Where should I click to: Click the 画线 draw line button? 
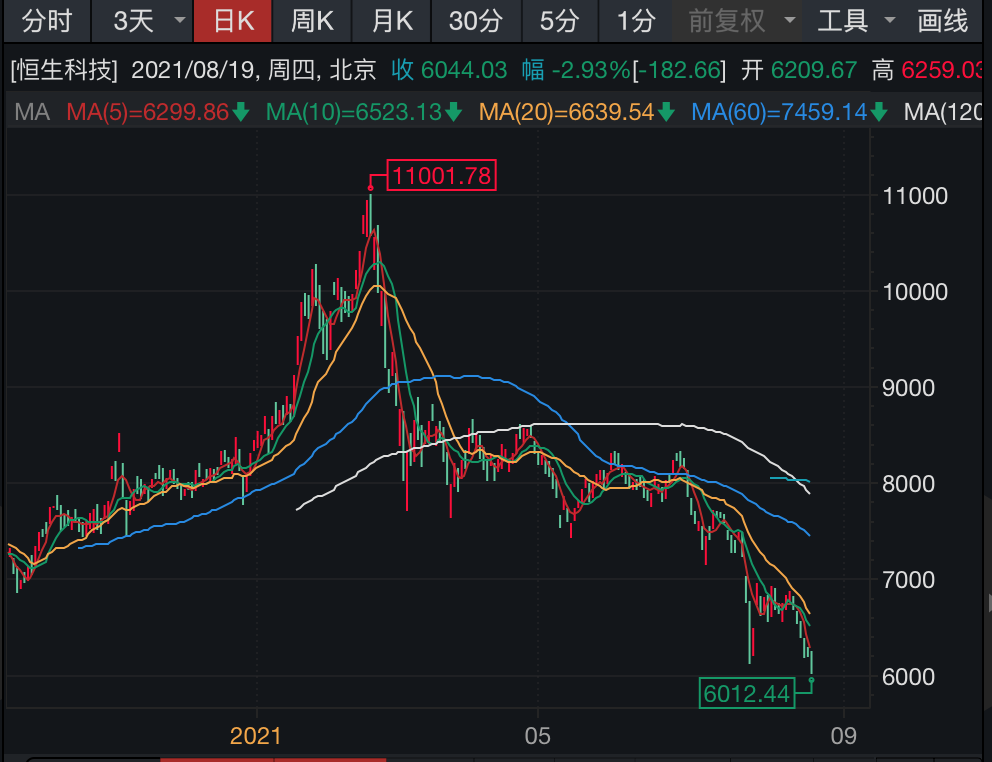(x=943, y=21)
